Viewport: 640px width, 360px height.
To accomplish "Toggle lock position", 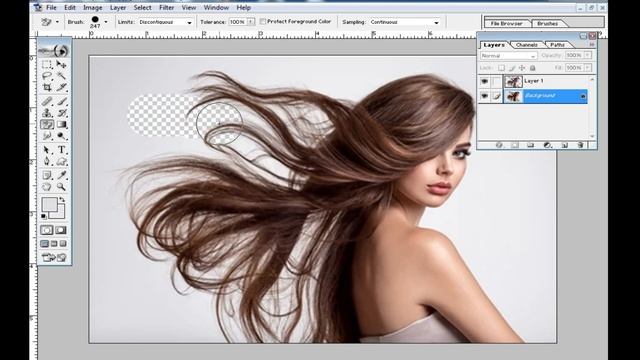I will point(522,68).
